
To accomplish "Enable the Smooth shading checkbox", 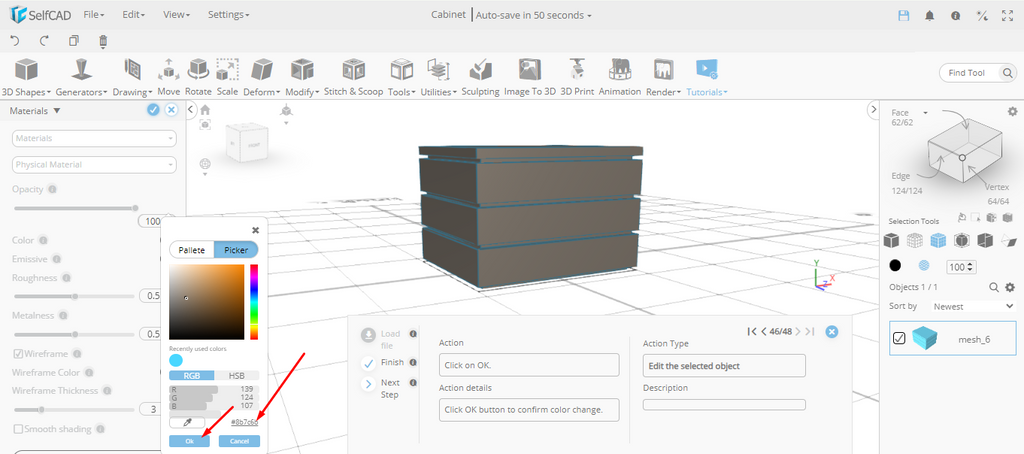I will point(18,429).
